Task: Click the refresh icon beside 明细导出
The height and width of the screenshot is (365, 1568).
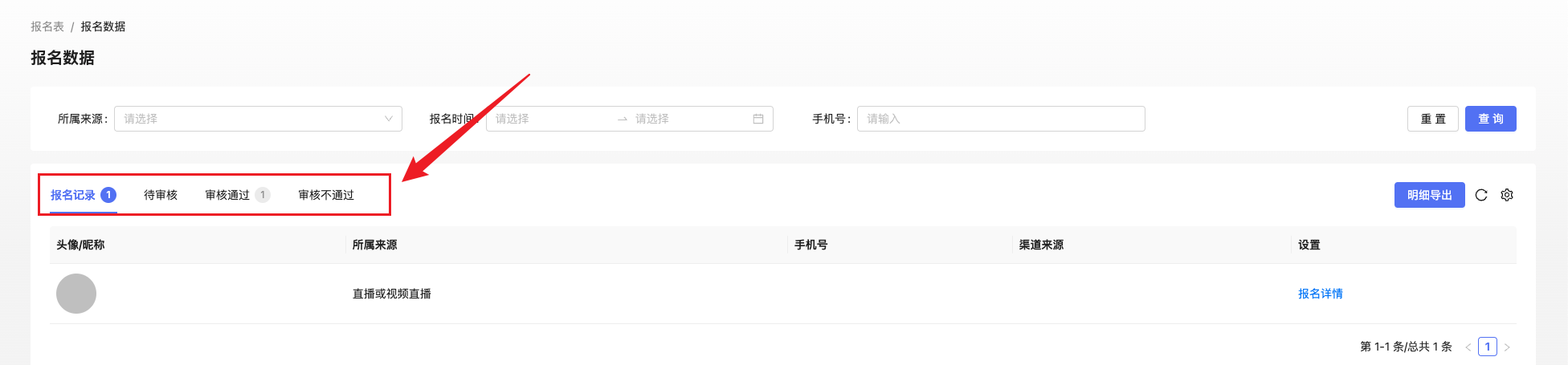Action: coord(1481,195)
